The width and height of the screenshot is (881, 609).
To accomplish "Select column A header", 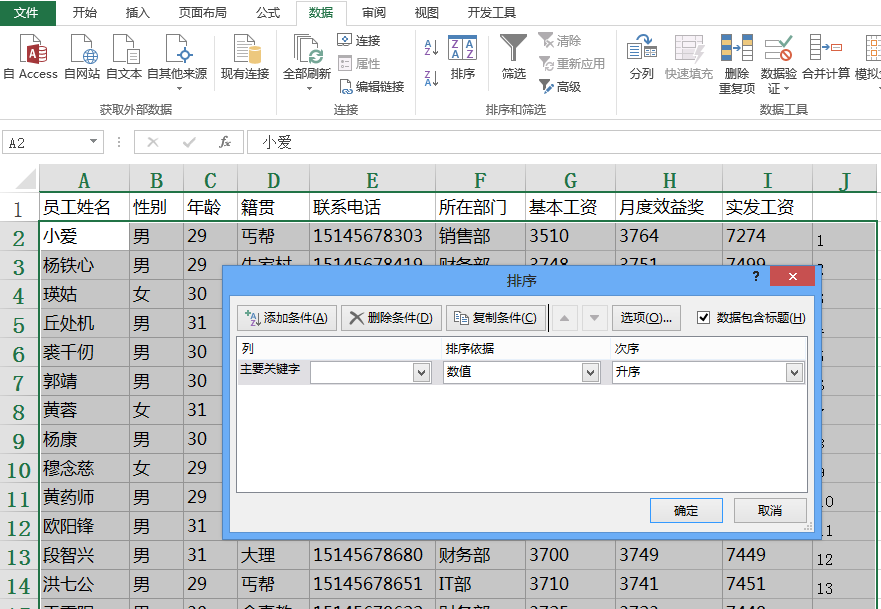I will [84, 180].
